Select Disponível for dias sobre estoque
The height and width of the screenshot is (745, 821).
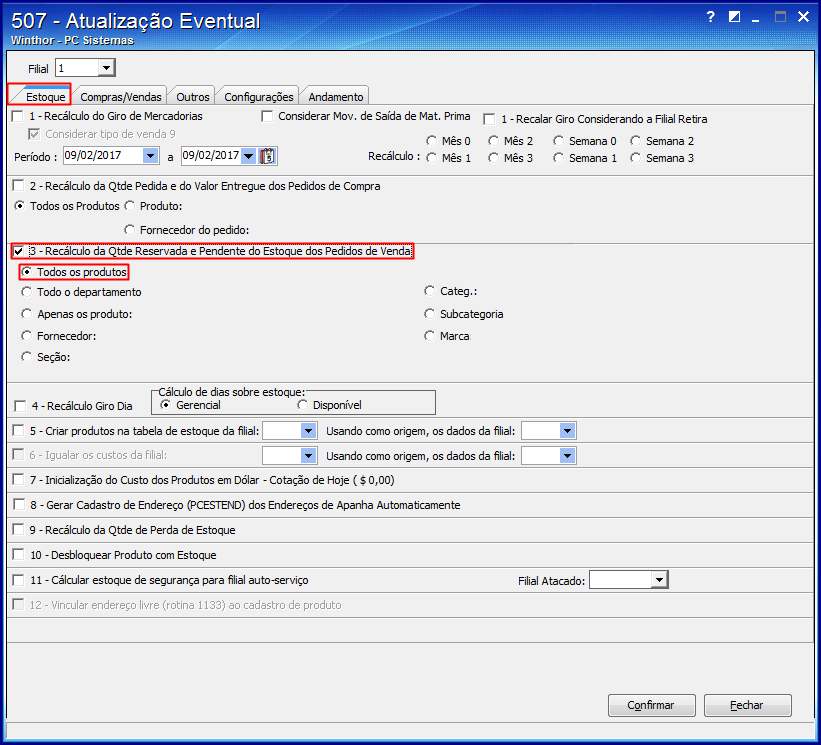click(302, 405)
